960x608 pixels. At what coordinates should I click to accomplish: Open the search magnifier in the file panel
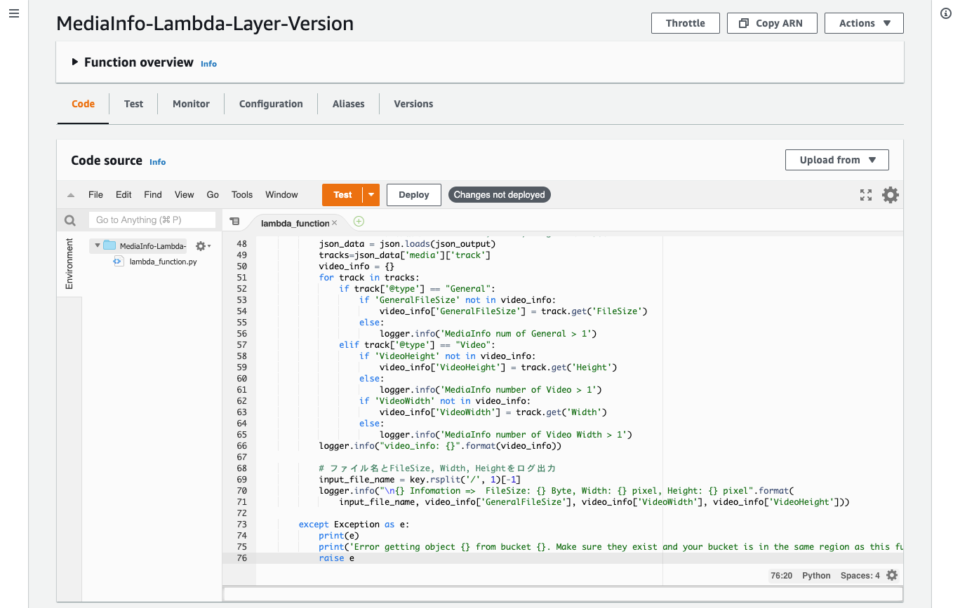(68, 219)
